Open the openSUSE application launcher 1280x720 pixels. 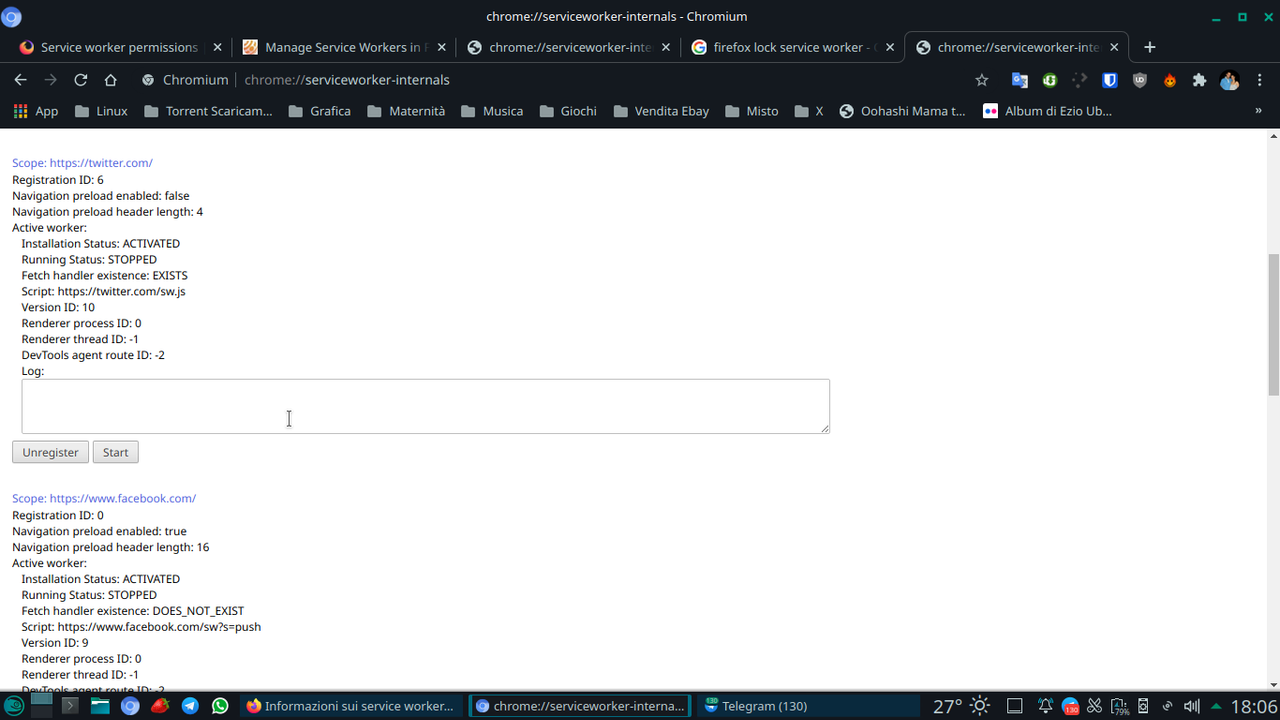tap(12, 706)
